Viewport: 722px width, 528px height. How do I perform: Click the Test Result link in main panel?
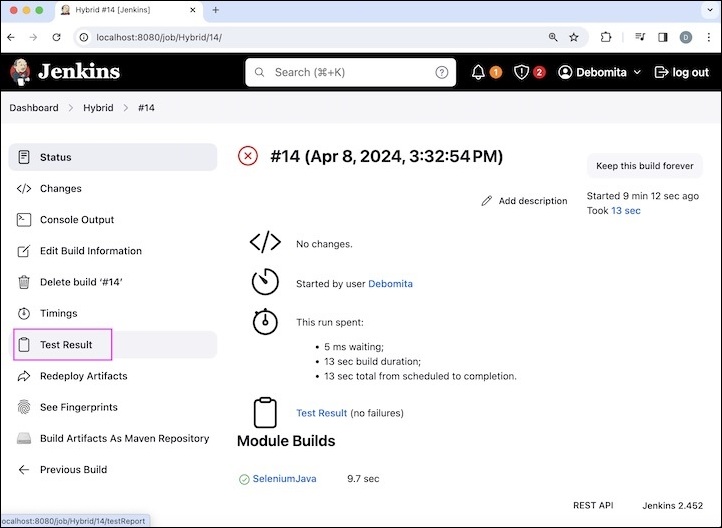click(321, 413)
